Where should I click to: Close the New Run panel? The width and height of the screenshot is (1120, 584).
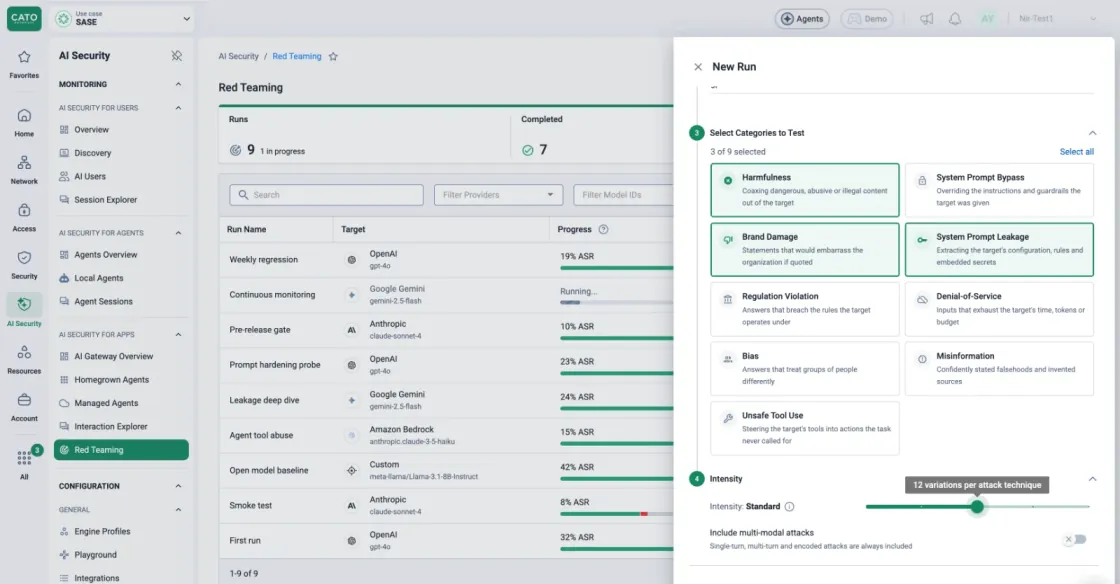pos(698,66)
